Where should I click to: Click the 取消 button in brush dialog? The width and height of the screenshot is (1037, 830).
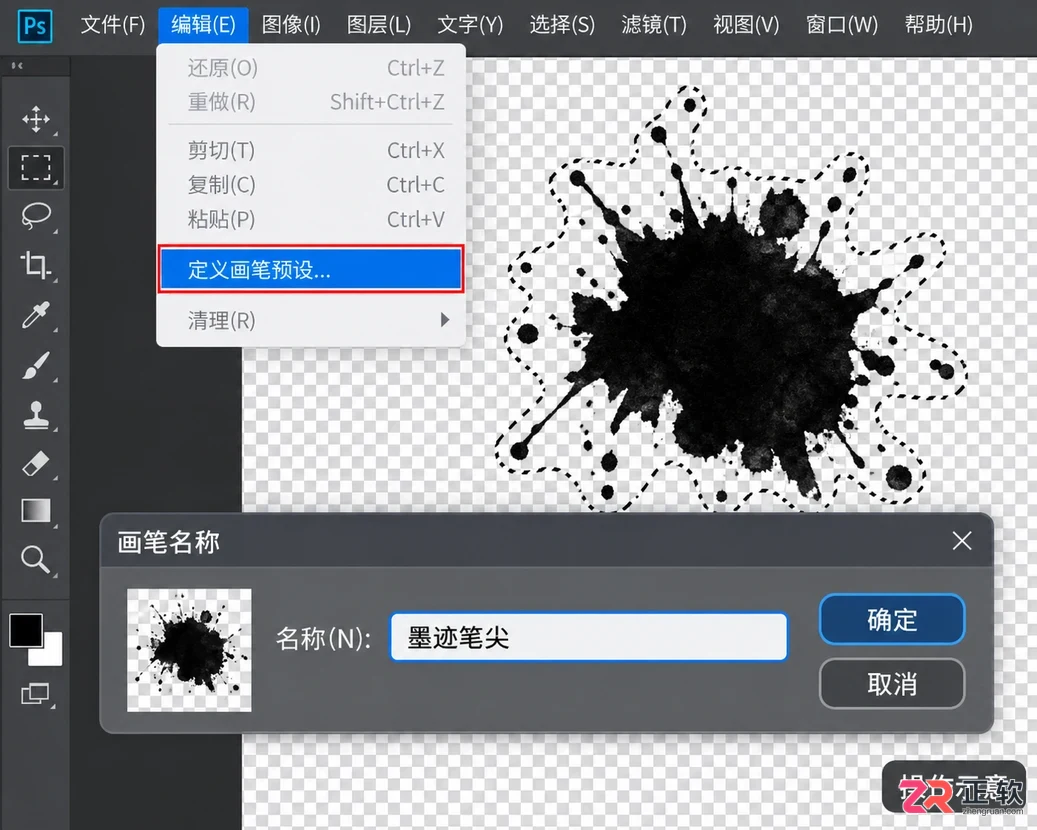coord(892,683)
